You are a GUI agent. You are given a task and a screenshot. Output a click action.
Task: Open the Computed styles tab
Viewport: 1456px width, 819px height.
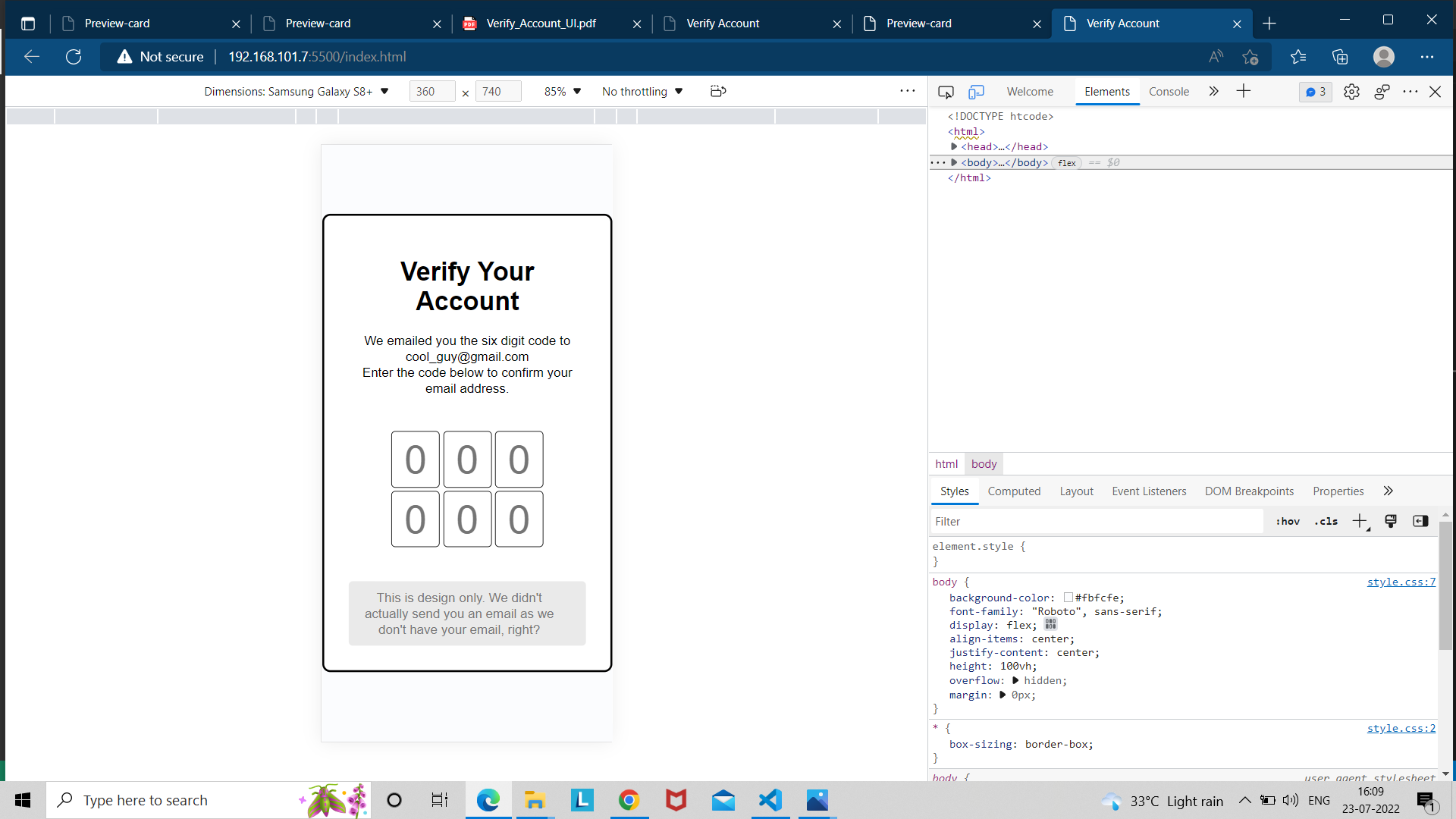point(1014,491)
